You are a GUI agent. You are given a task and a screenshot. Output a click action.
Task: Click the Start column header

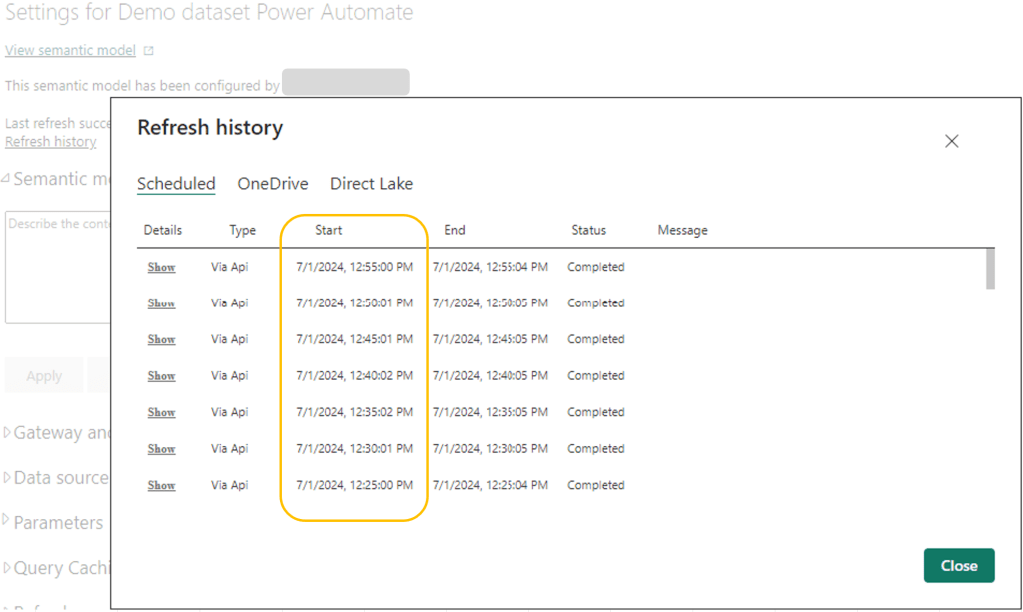[x=328, y=230]
